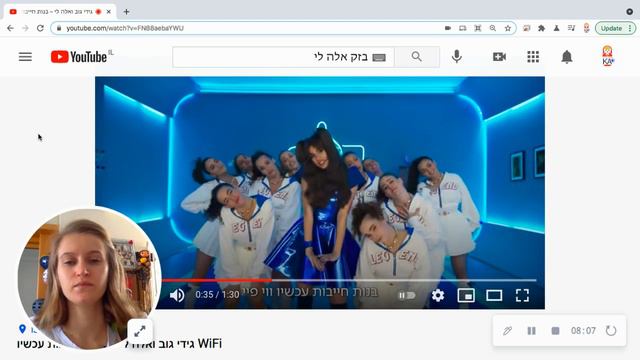Go forward in the browser
This screenshot has width=640, height=360.
[x=25, y=28]
